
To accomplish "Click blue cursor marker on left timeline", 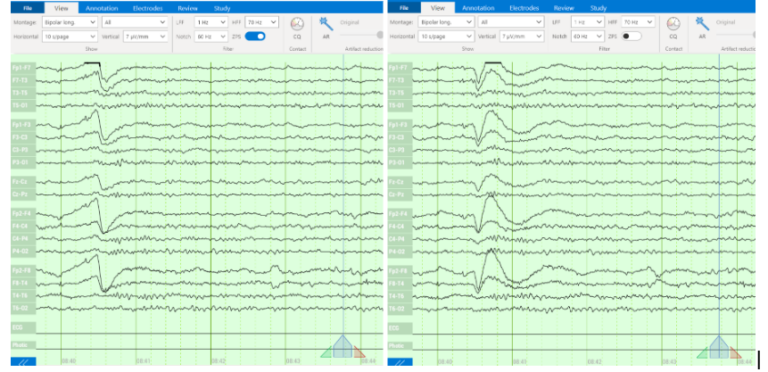I will click(343, 347).
